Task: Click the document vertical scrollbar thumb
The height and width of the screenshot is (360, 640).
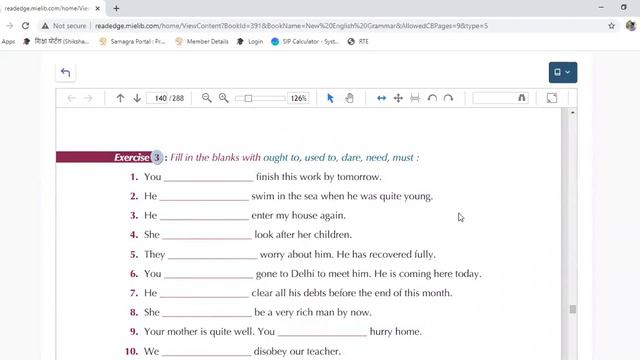Action: 573,309
